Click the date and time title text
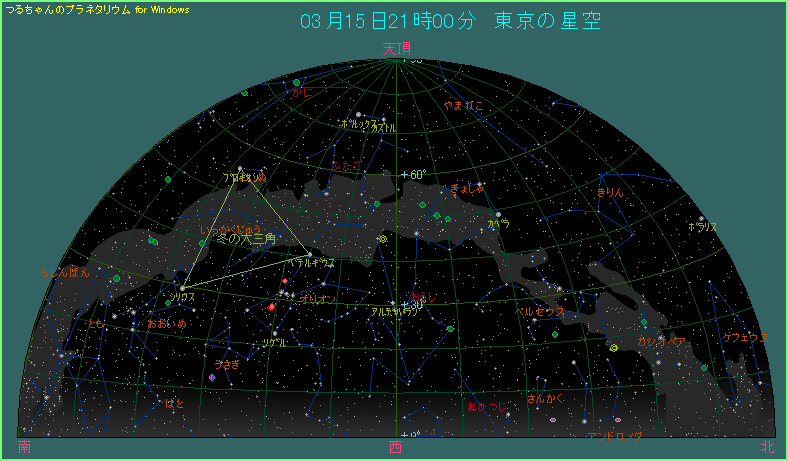The image size is (788, 461). point(450,22)
